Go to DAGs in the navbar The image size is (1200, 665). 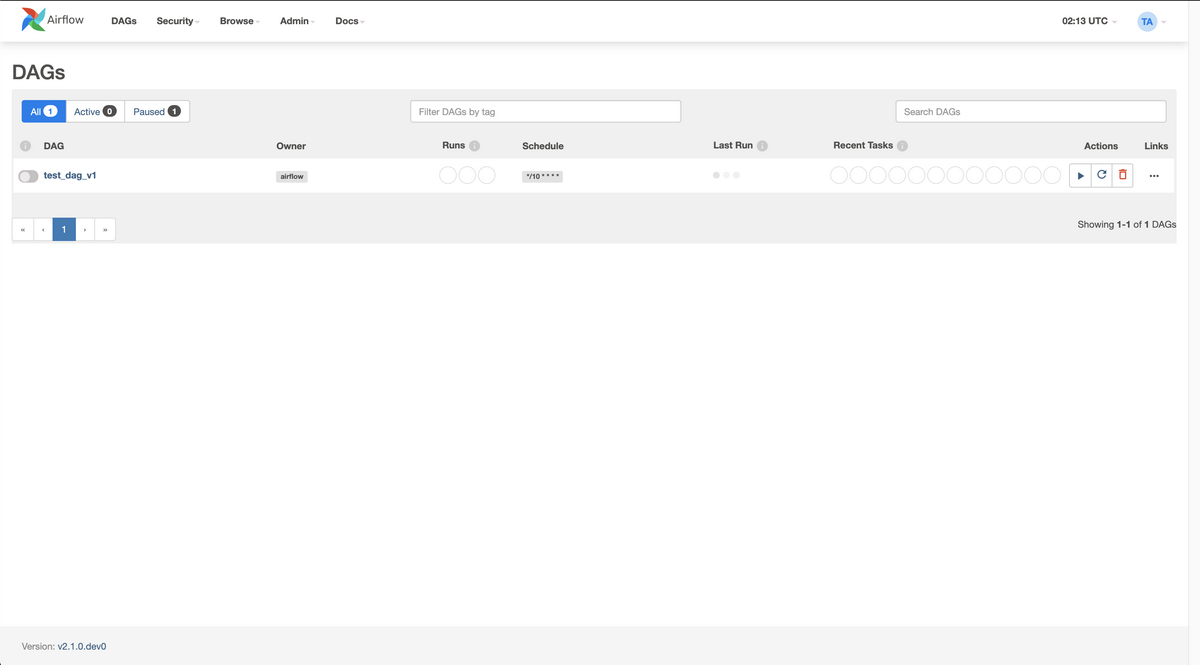[x=124, y=21]
